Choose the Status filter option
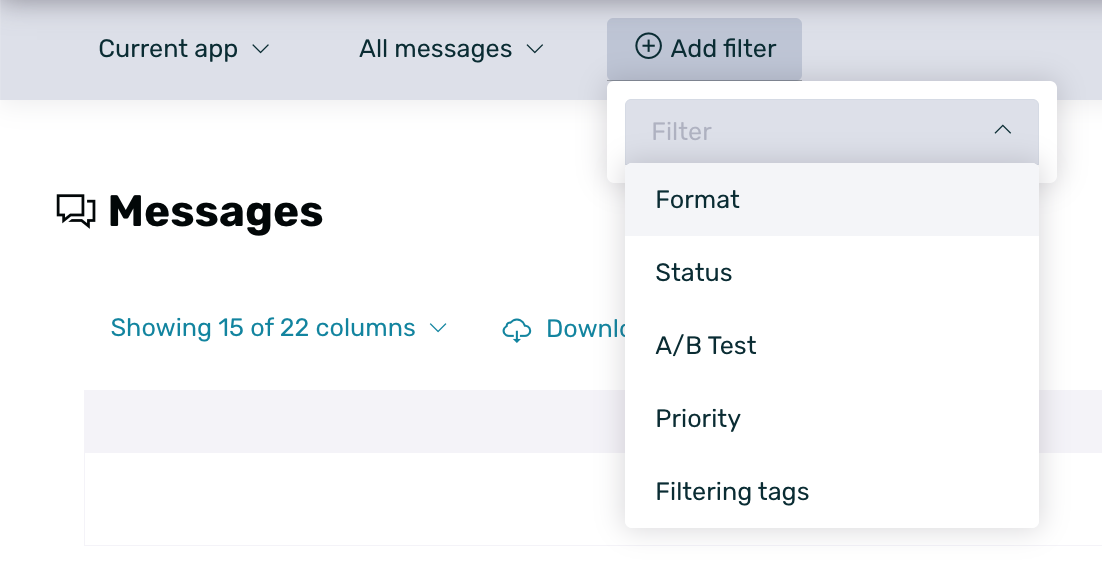The height and width of the screenshot is (582, 1102). [x=693, y=273]
